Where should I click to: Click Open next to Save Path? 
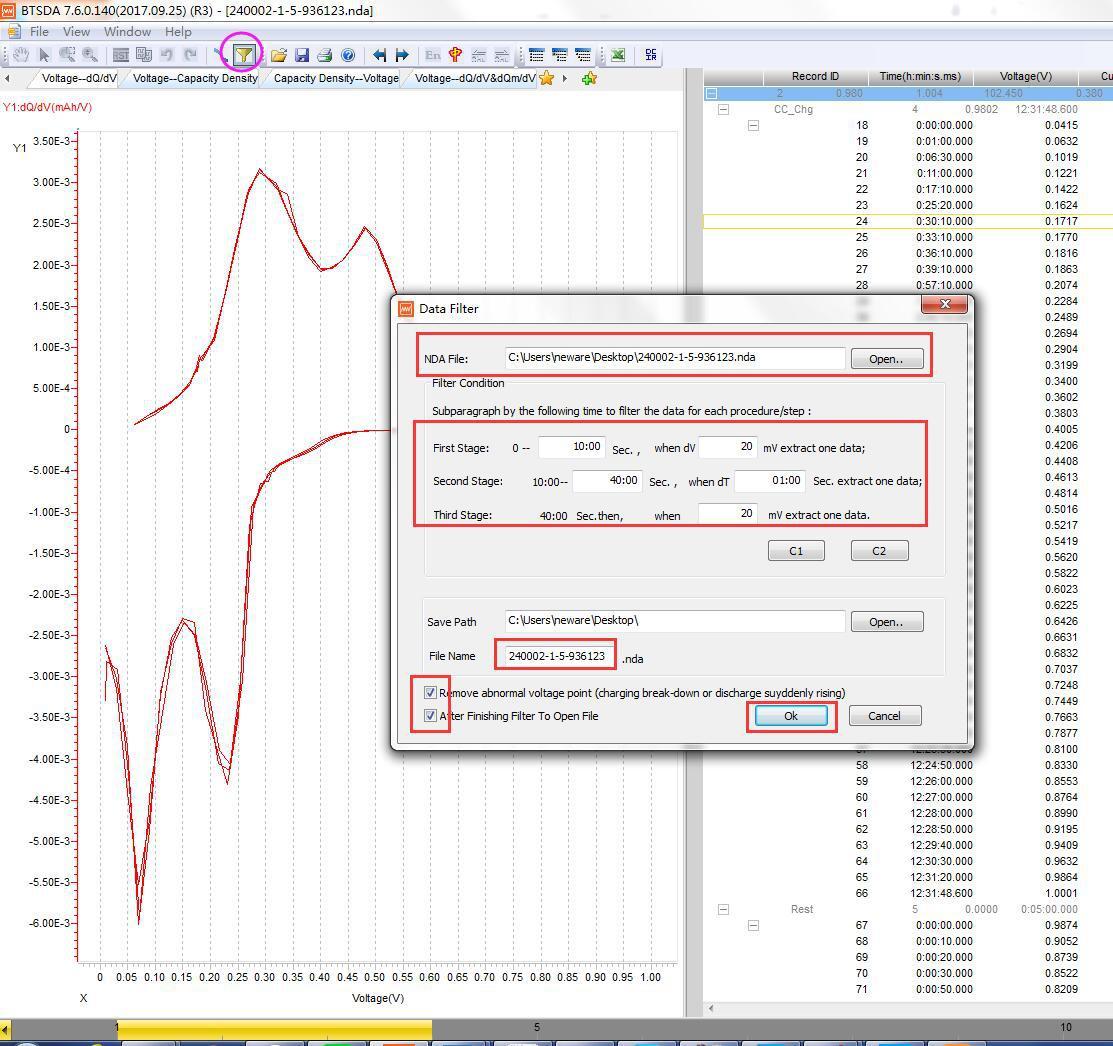pos(887,622)
